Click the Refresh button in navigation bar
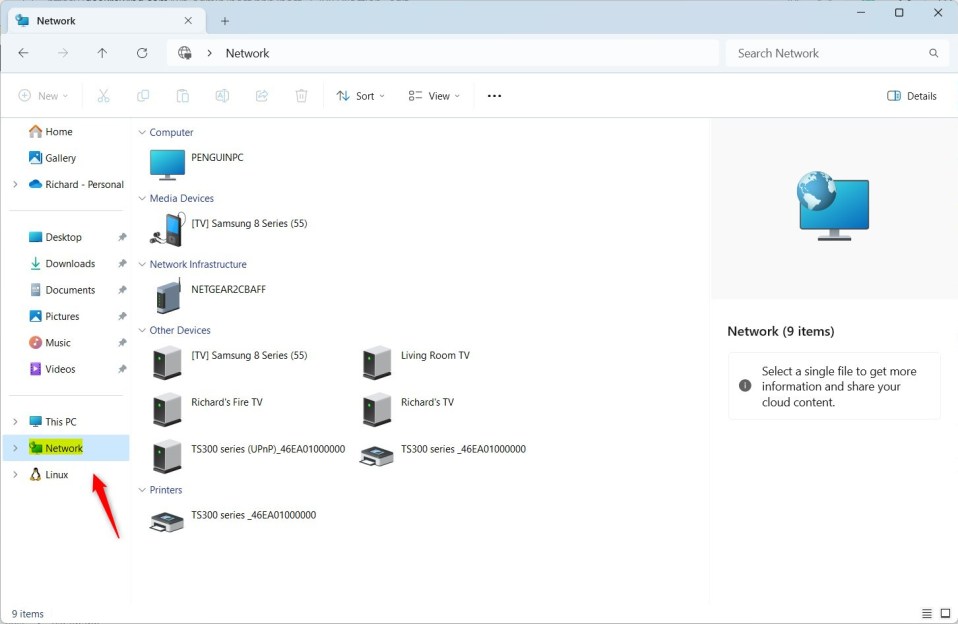The image size is (958, 624). tap(142, 53)
